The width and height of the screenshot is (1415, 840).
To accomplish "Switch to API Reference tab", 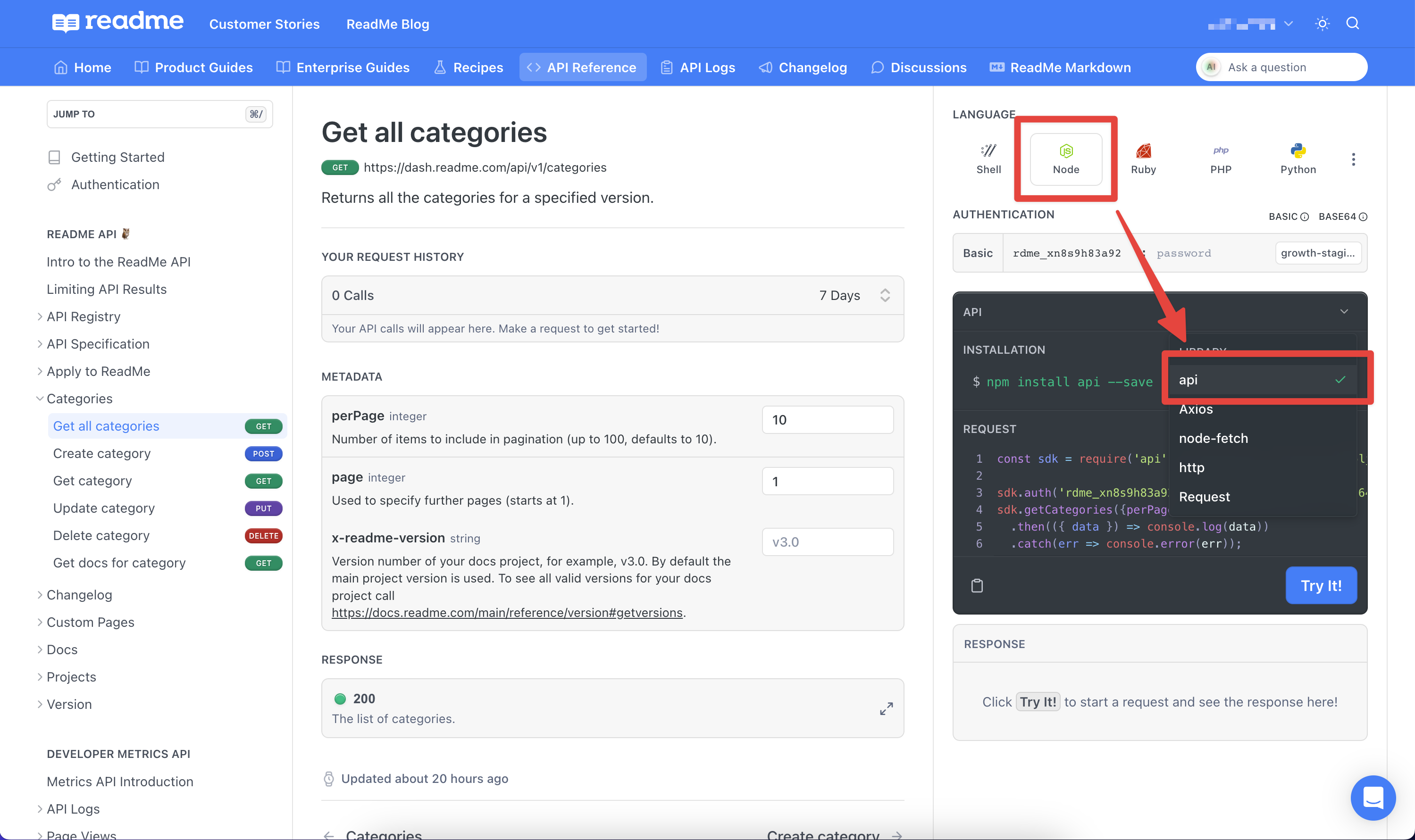I will click(x=591, y=67).
